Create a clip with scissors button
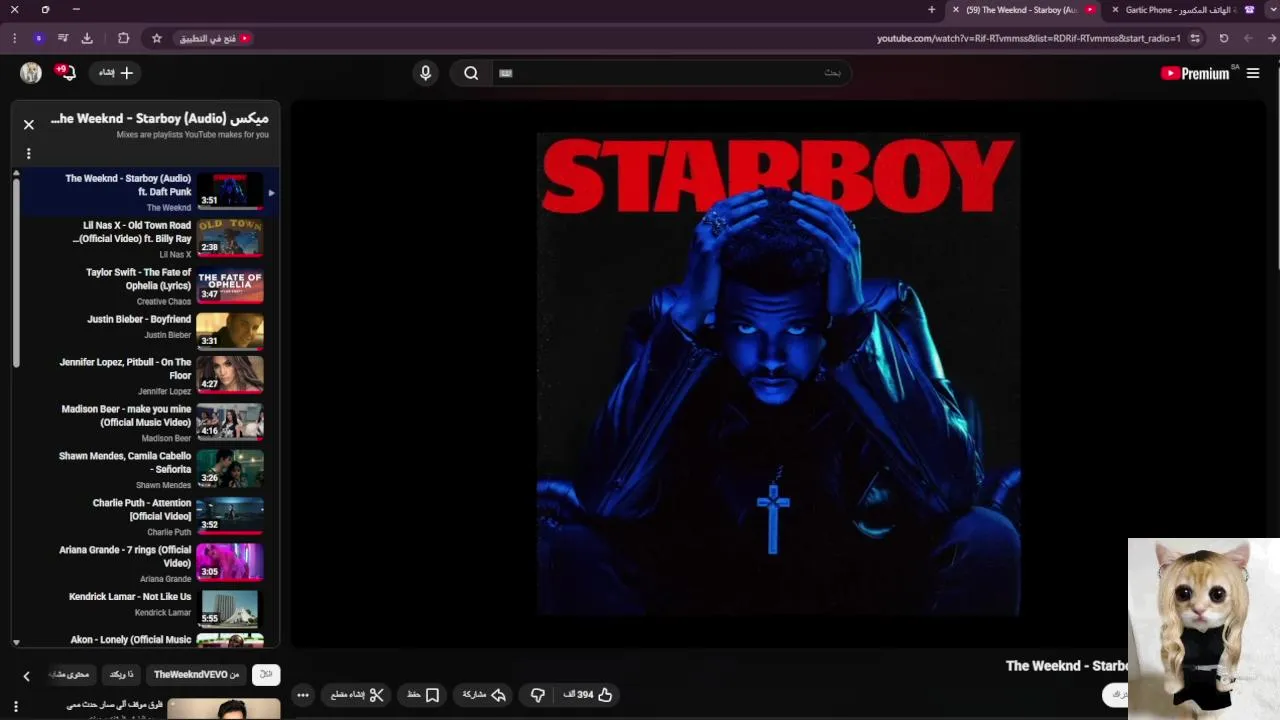The width and height of the screenshot is (1280, 720). 358,695
